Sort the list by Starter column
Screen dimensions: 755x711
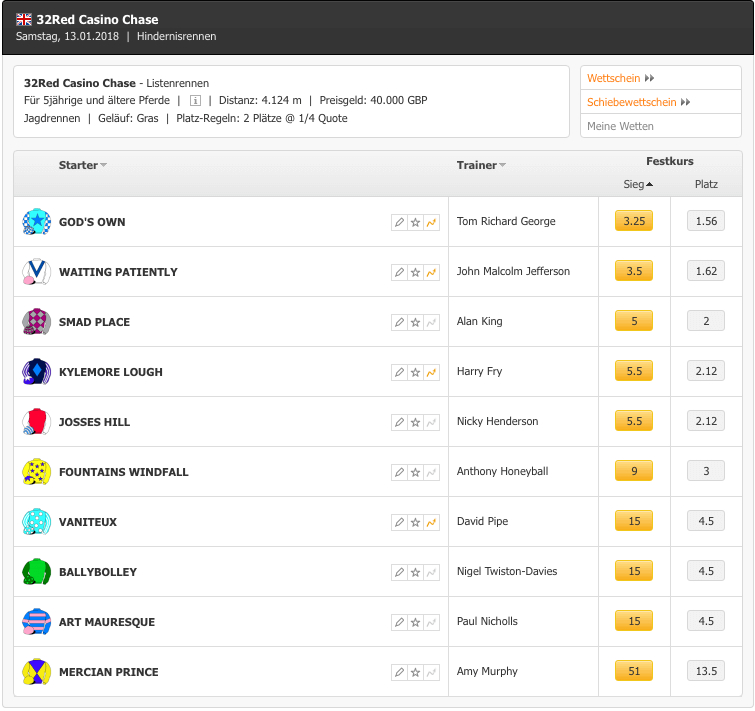pos(82,165)
